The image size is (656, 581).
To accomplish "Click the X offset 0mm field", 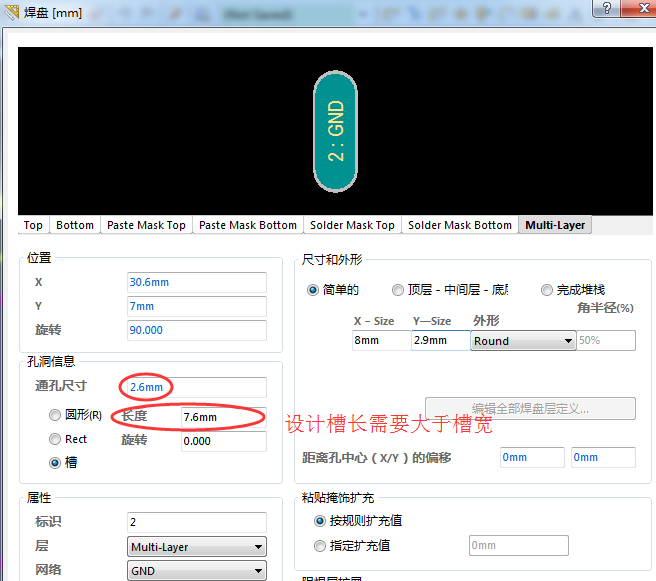I will coord(532,457).
